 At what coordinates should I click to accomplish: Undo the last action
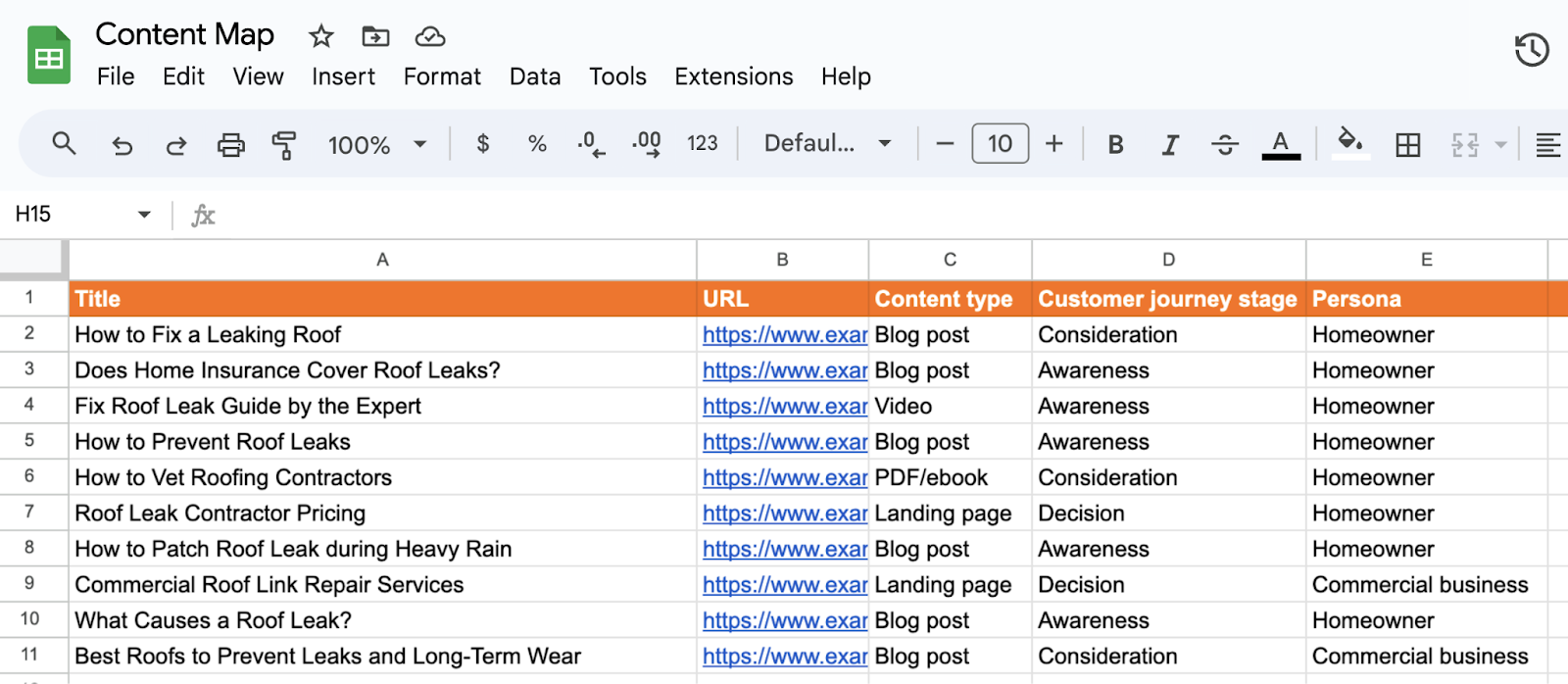[122, 146]
